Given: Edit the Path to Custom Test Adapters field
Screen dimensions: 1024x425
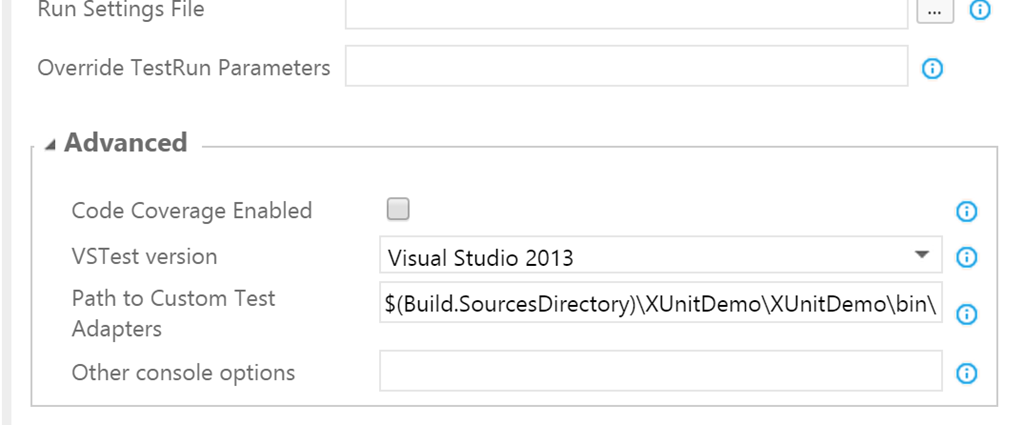Looking at the screenshot, I should tap(660, 303).
